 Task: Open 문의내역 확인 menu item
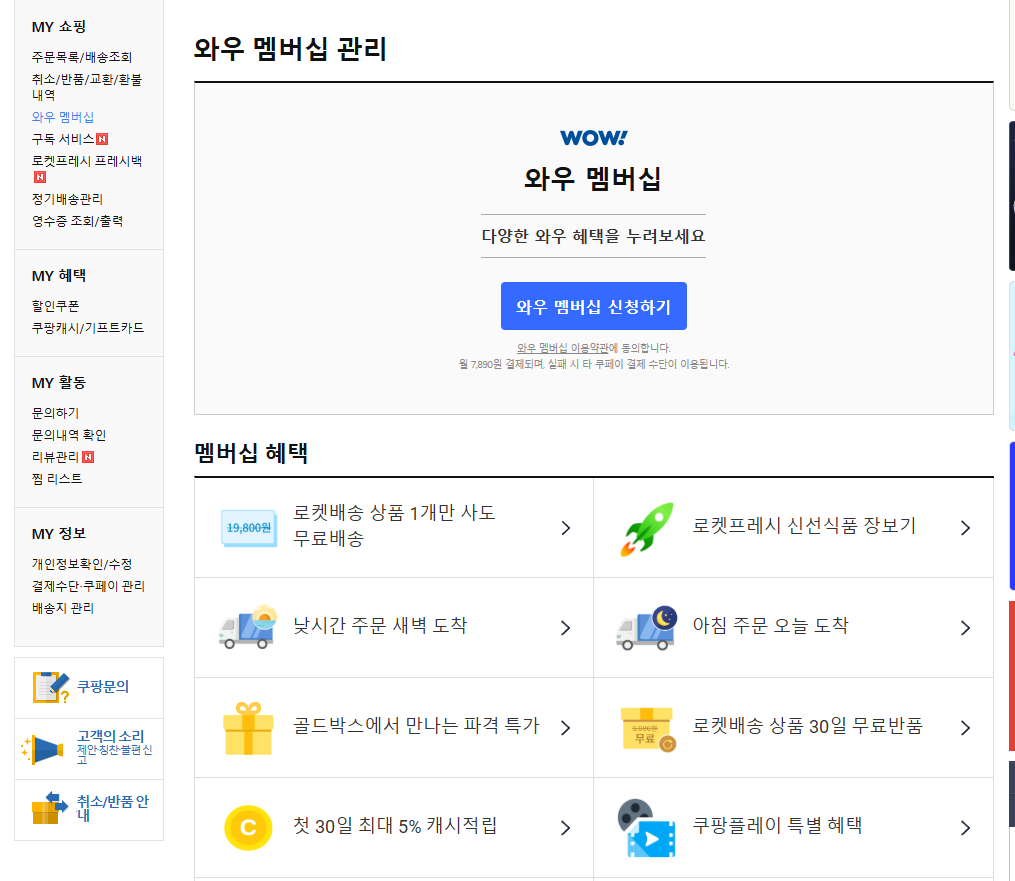point(69,435)
